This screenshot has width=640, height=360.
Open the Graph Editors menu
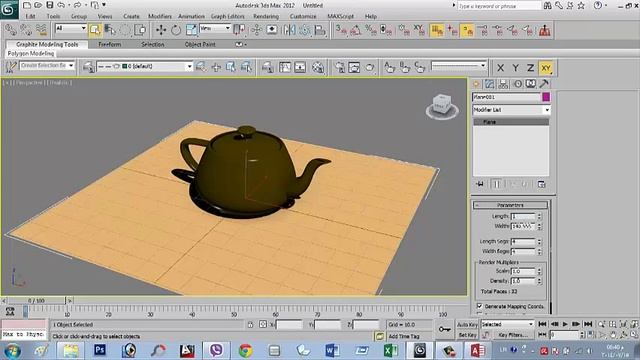228,16
